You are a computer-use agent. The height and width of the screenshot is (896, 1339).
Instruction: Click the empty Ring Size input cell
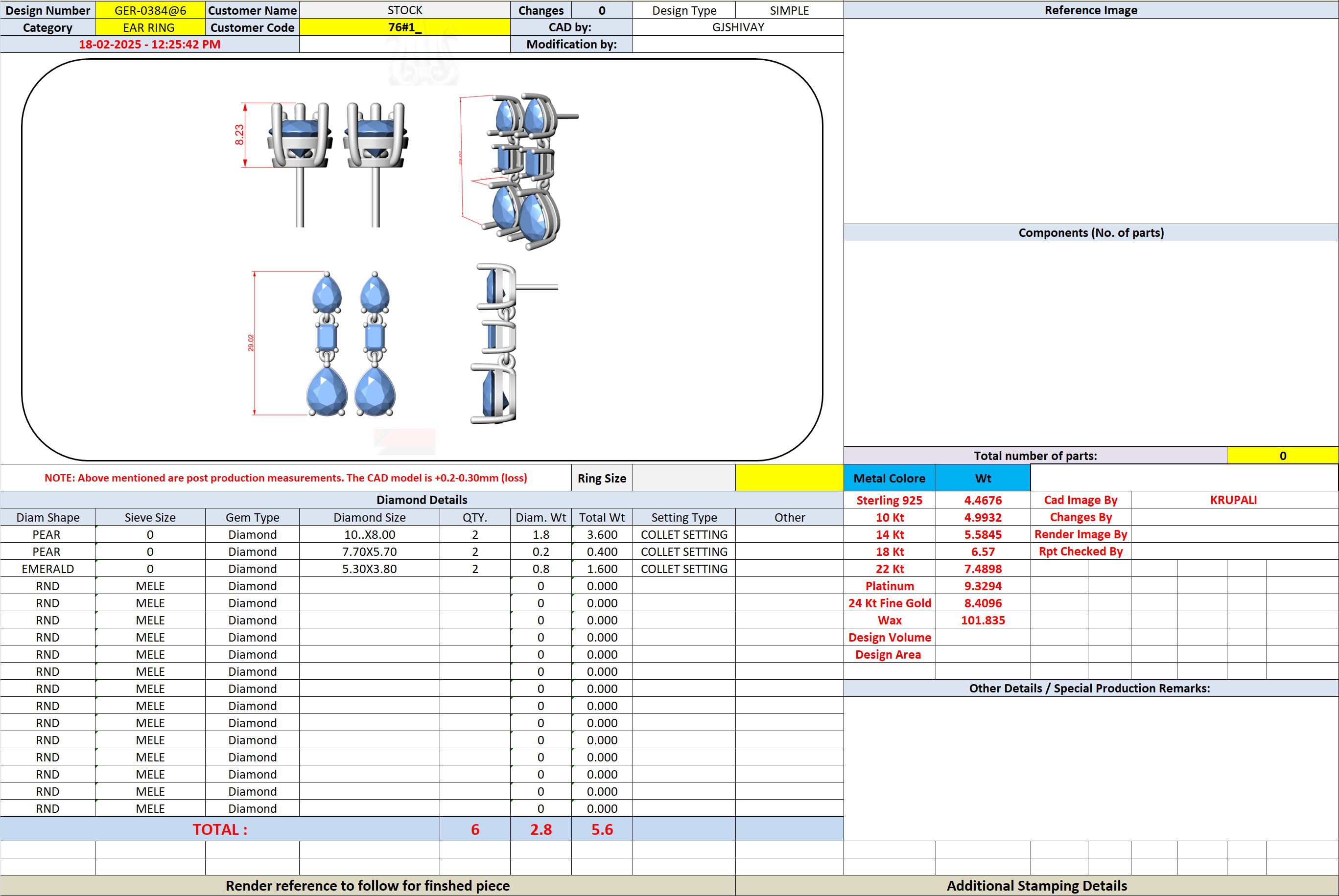point(684,478)
